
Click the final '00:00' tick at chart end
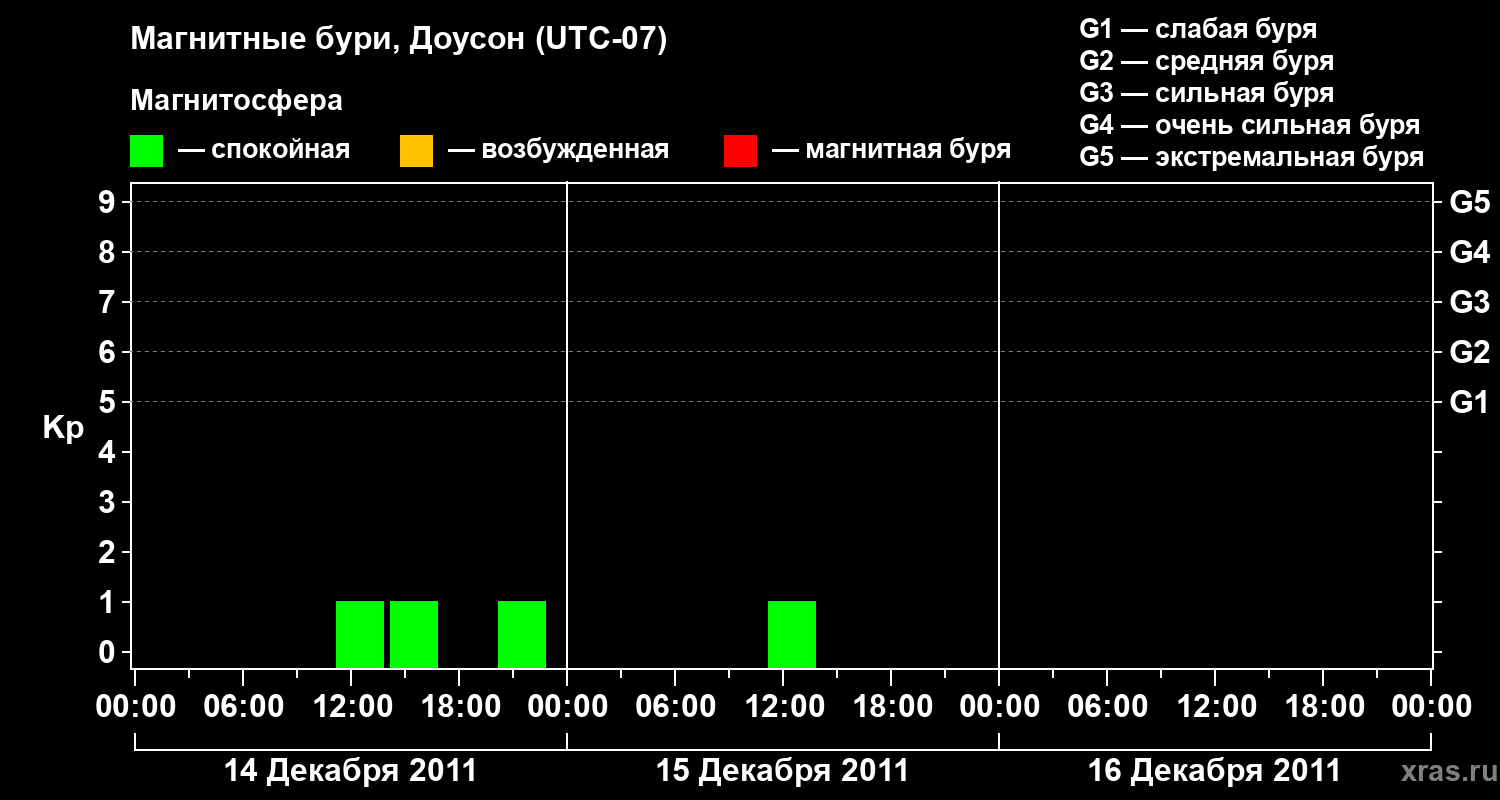click(1431, 707)
